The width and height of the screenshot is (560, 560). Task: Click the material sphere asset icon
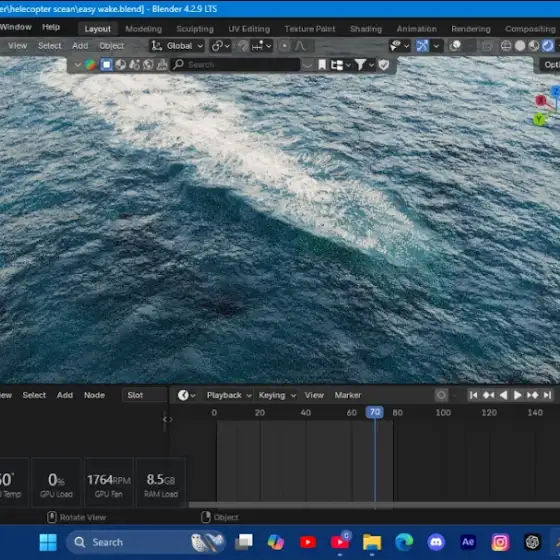click(120, 65)
